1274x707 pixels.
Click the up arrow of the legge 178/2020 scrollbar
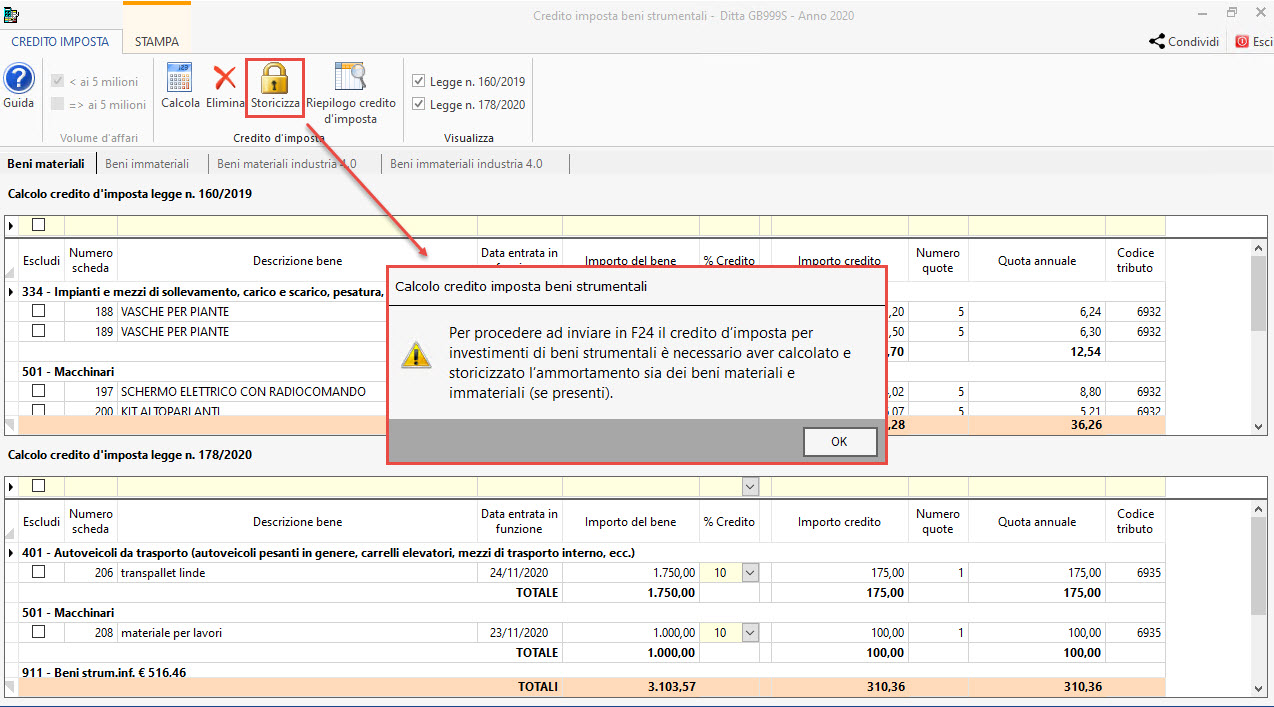1259,508
